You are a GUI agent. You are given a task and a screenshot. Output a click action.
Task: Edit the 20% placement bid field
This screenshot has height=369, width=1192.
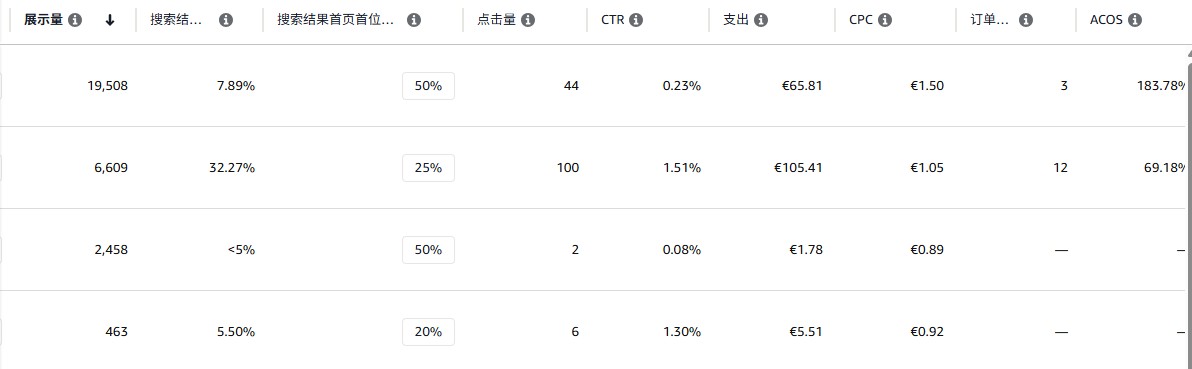[428, 332]
